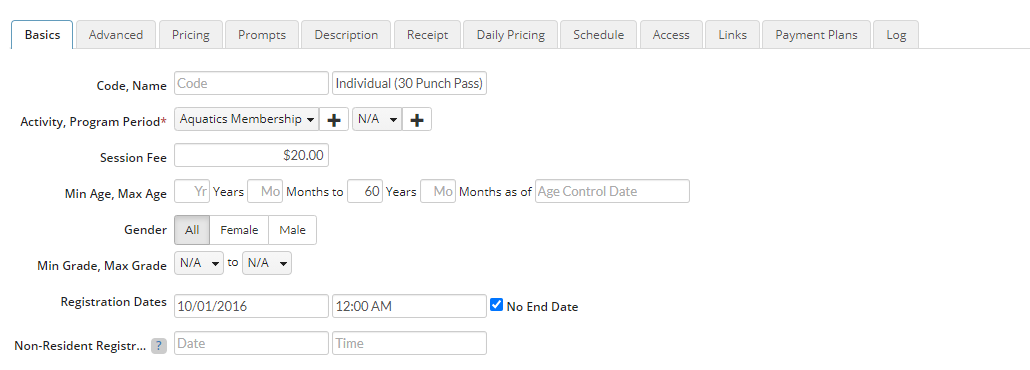Viewport: 1030px width, 370px height.
Task: Switch to the Schedule tab
Action: coord(598,35)
